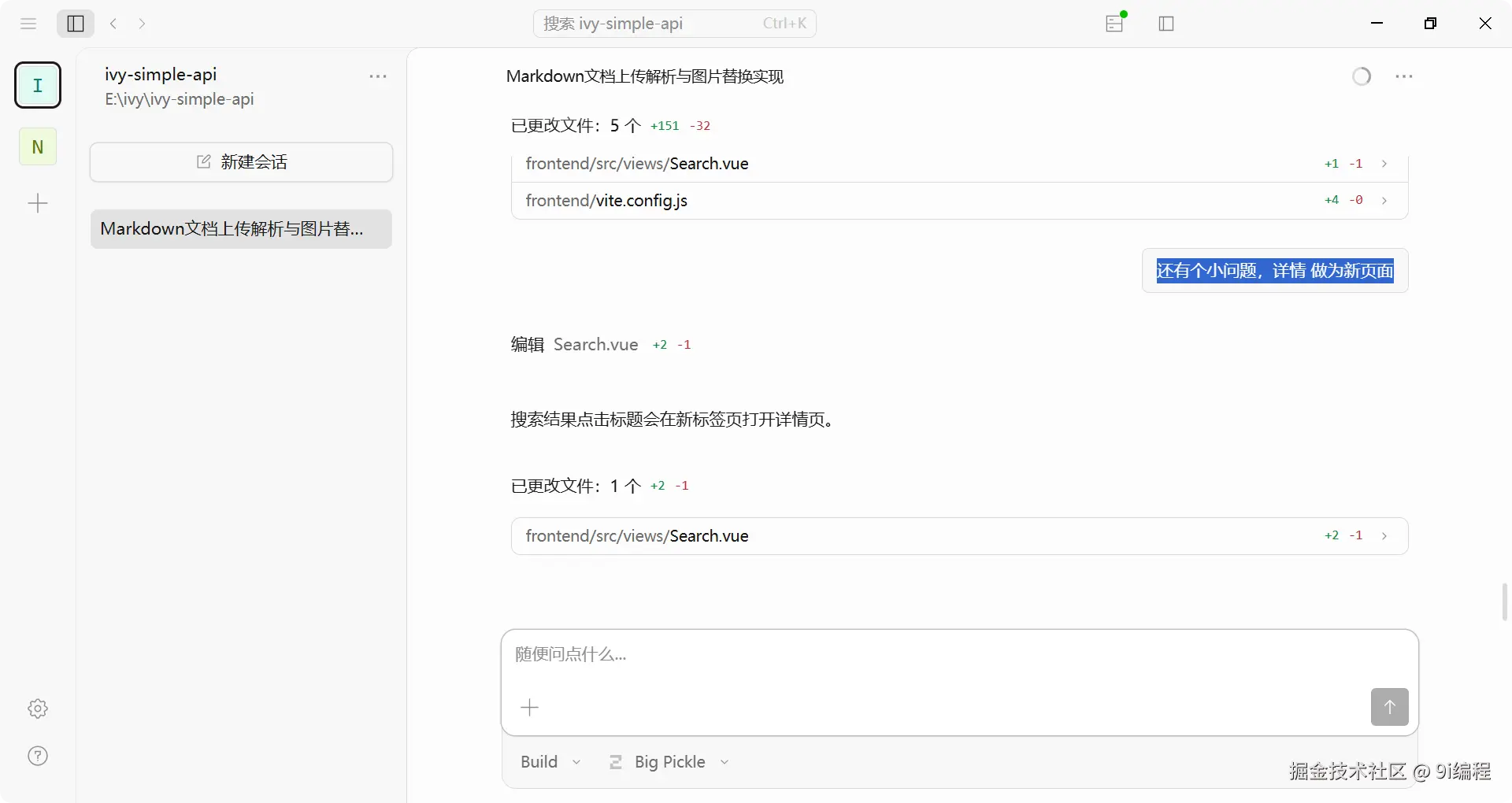Select the N project avatar

(38, 146)
